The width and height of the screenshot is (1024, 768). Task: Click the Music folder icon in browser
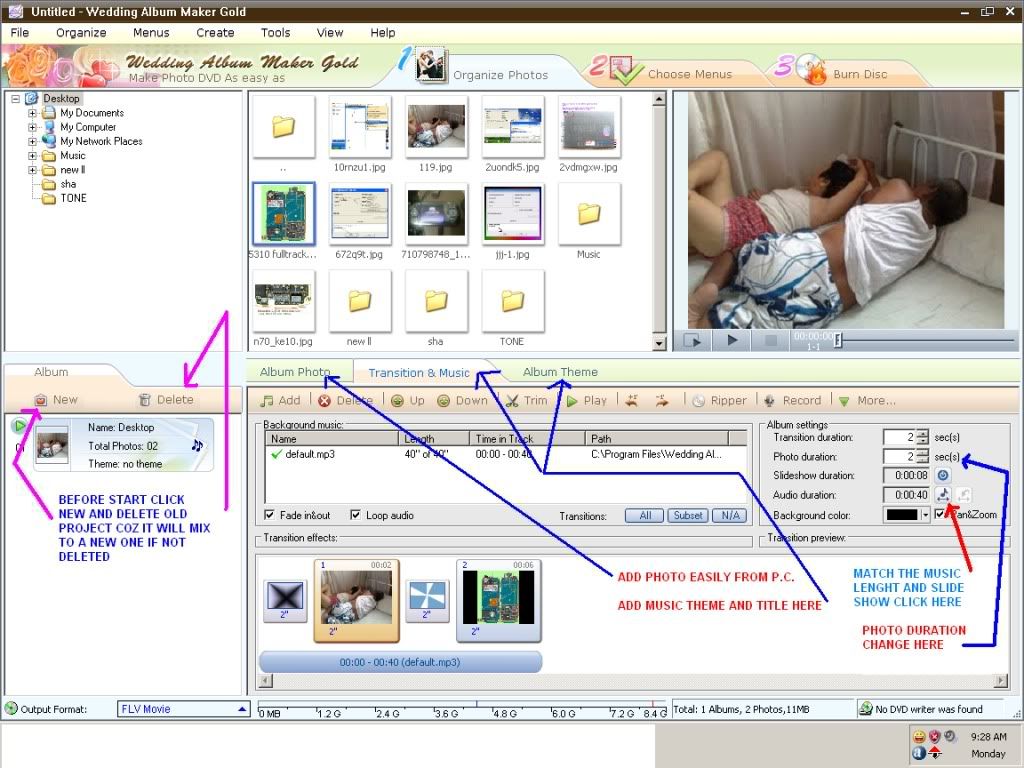pos(589,214)
